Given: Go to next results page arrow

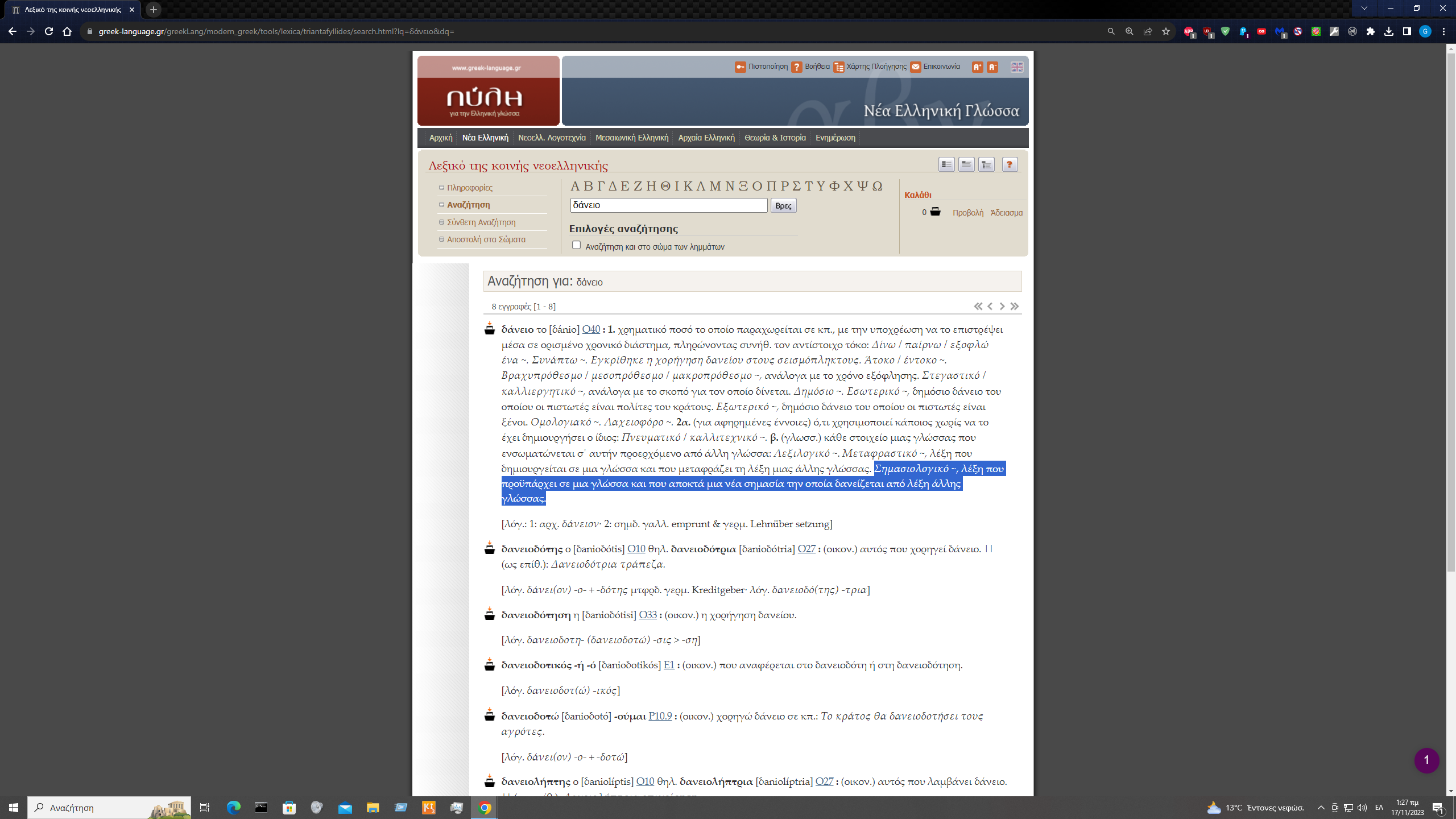Looking at the screenshot, I should (x=1002, y=307).
